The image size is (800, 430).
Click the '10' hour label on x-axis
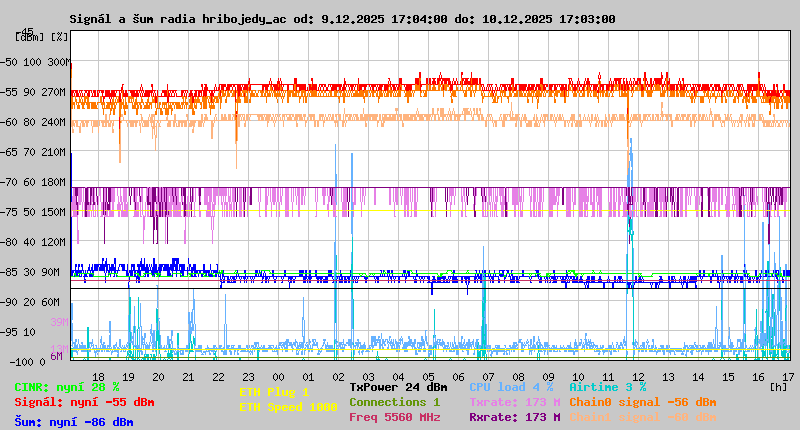click(x=579, y=377)
